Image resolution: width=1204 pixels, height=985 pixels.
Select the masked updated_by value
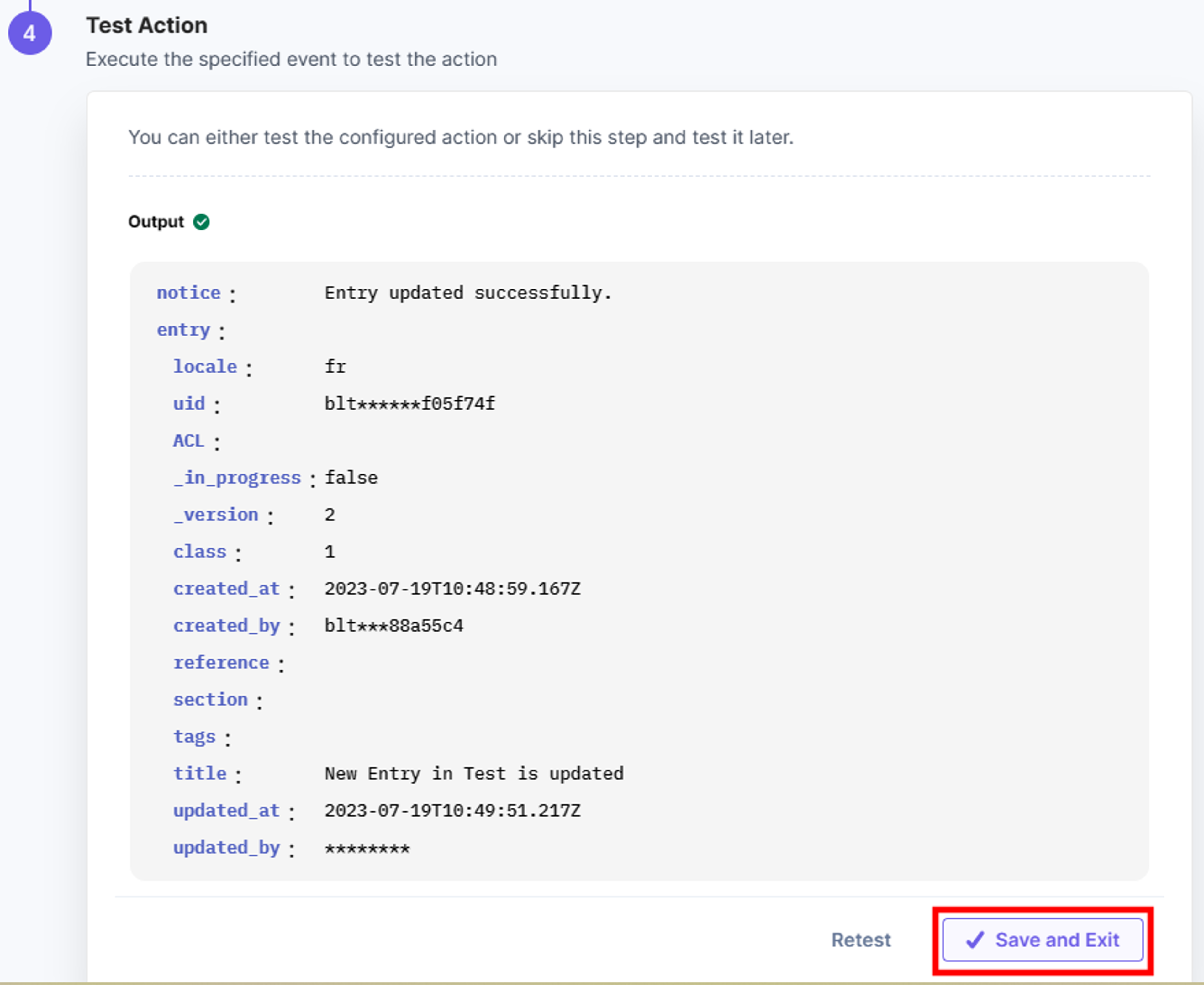pyautogui.click(x=367, y=849)
